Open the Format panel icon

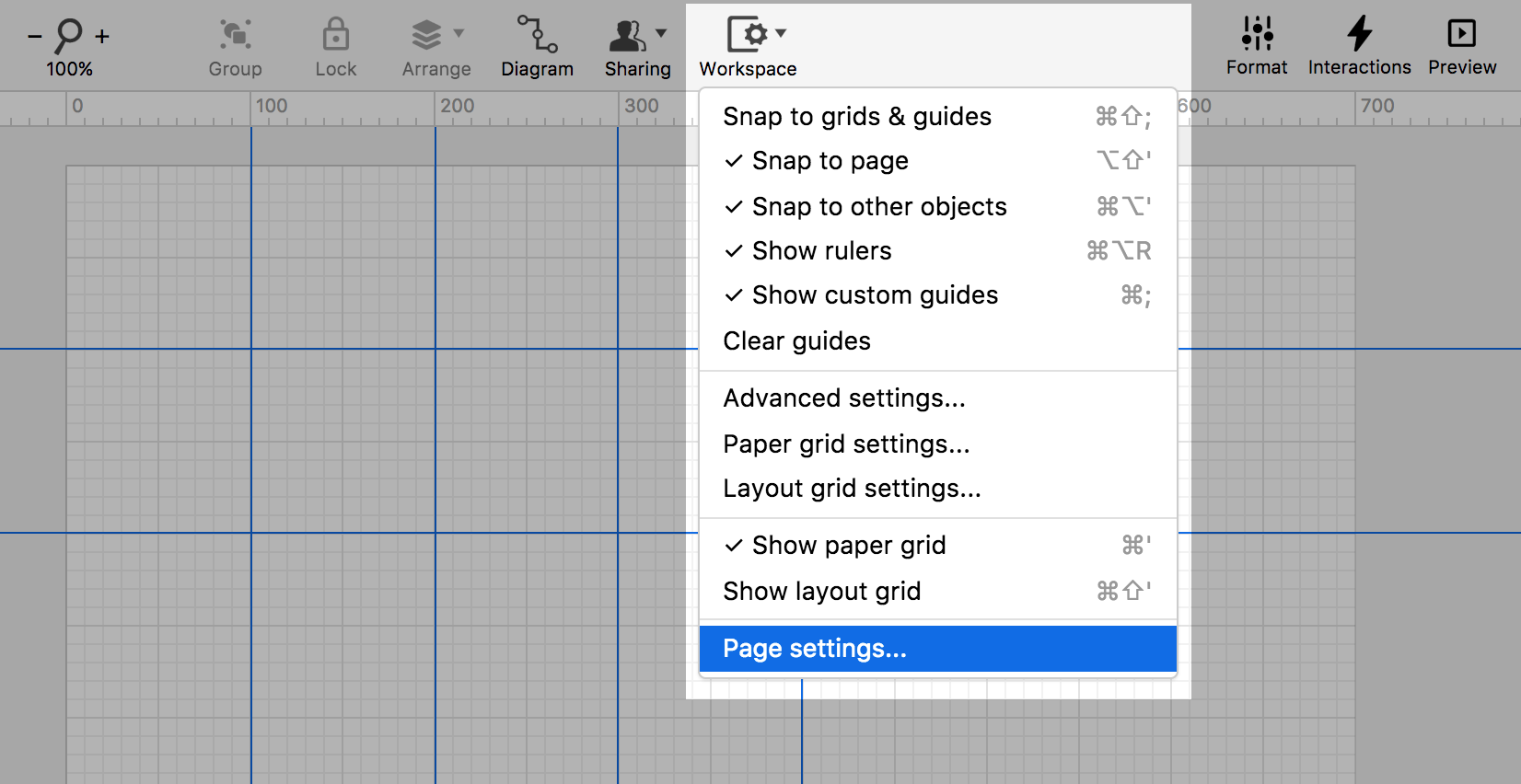(1257, 33)
